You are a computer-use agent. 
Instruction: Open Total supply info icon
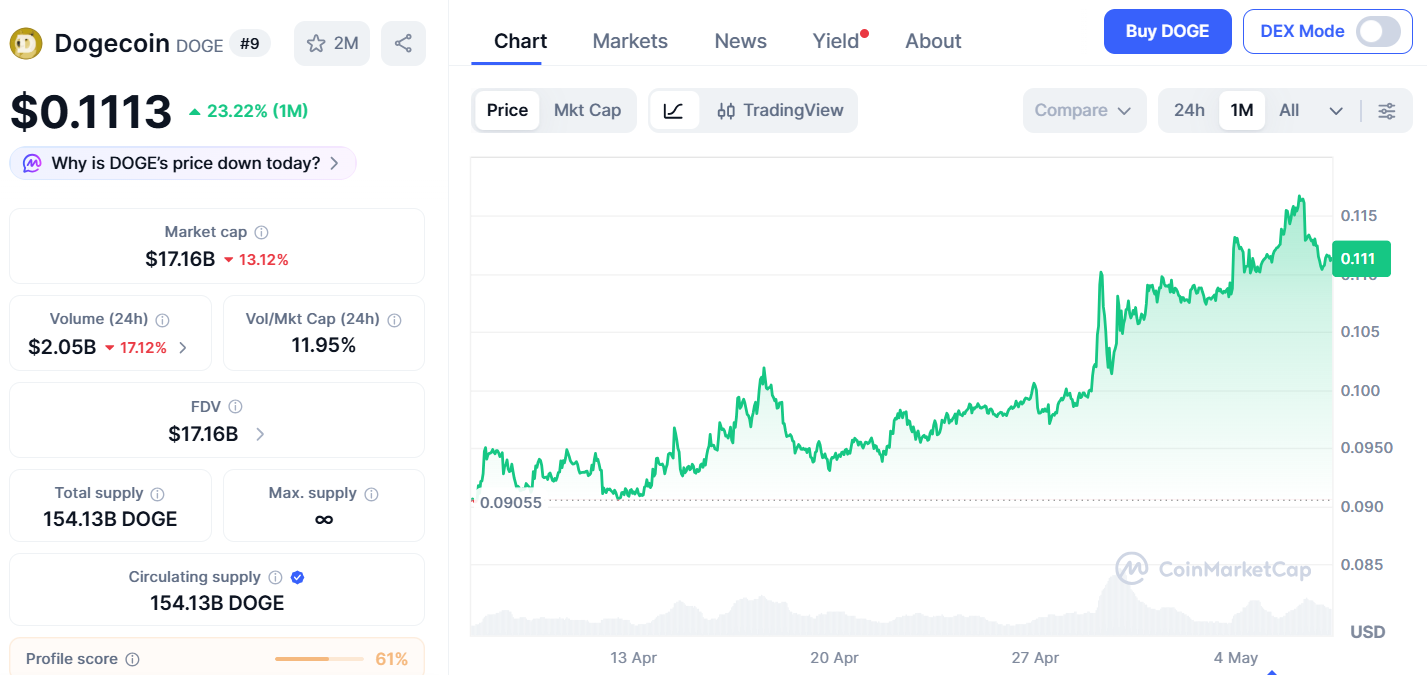[157, 494]
